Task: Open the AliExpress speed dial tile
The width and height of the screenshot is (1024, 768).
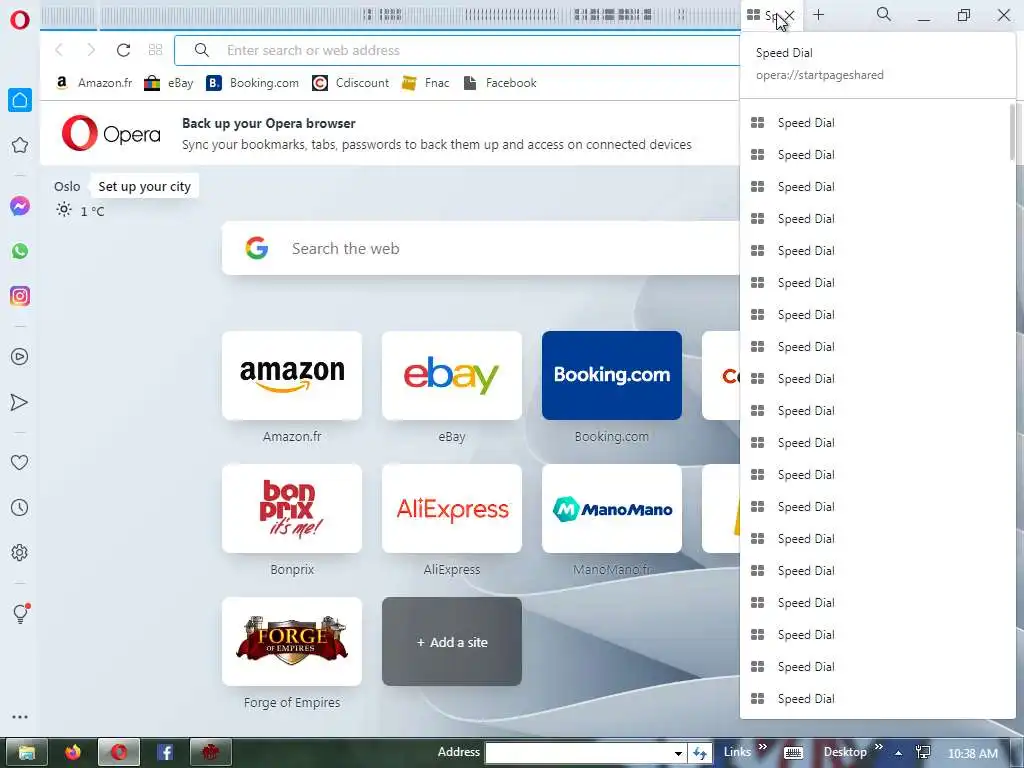Action: tap(452, 508)
